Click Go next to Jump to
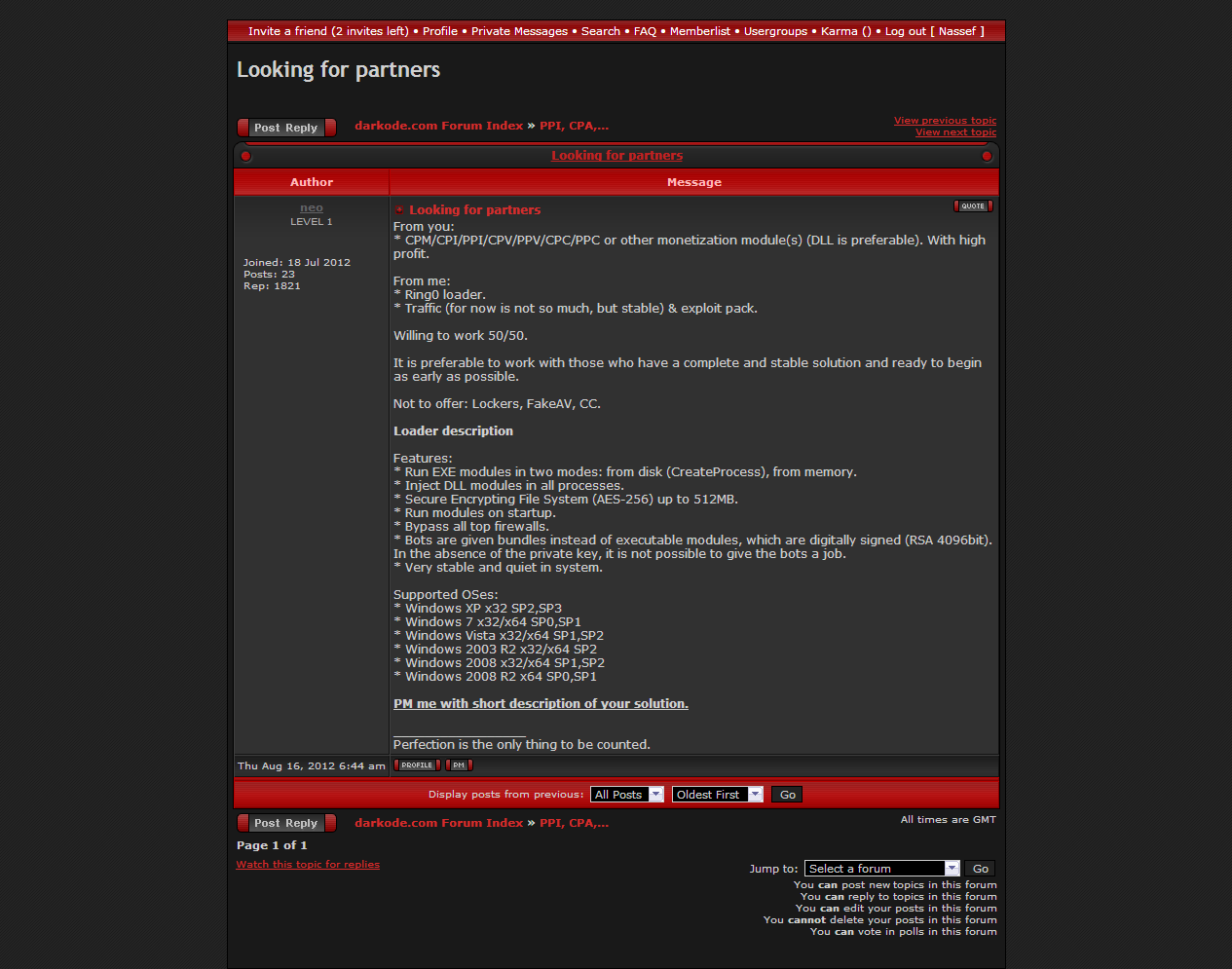The image size is (1232, 969). tap(980, 869)
